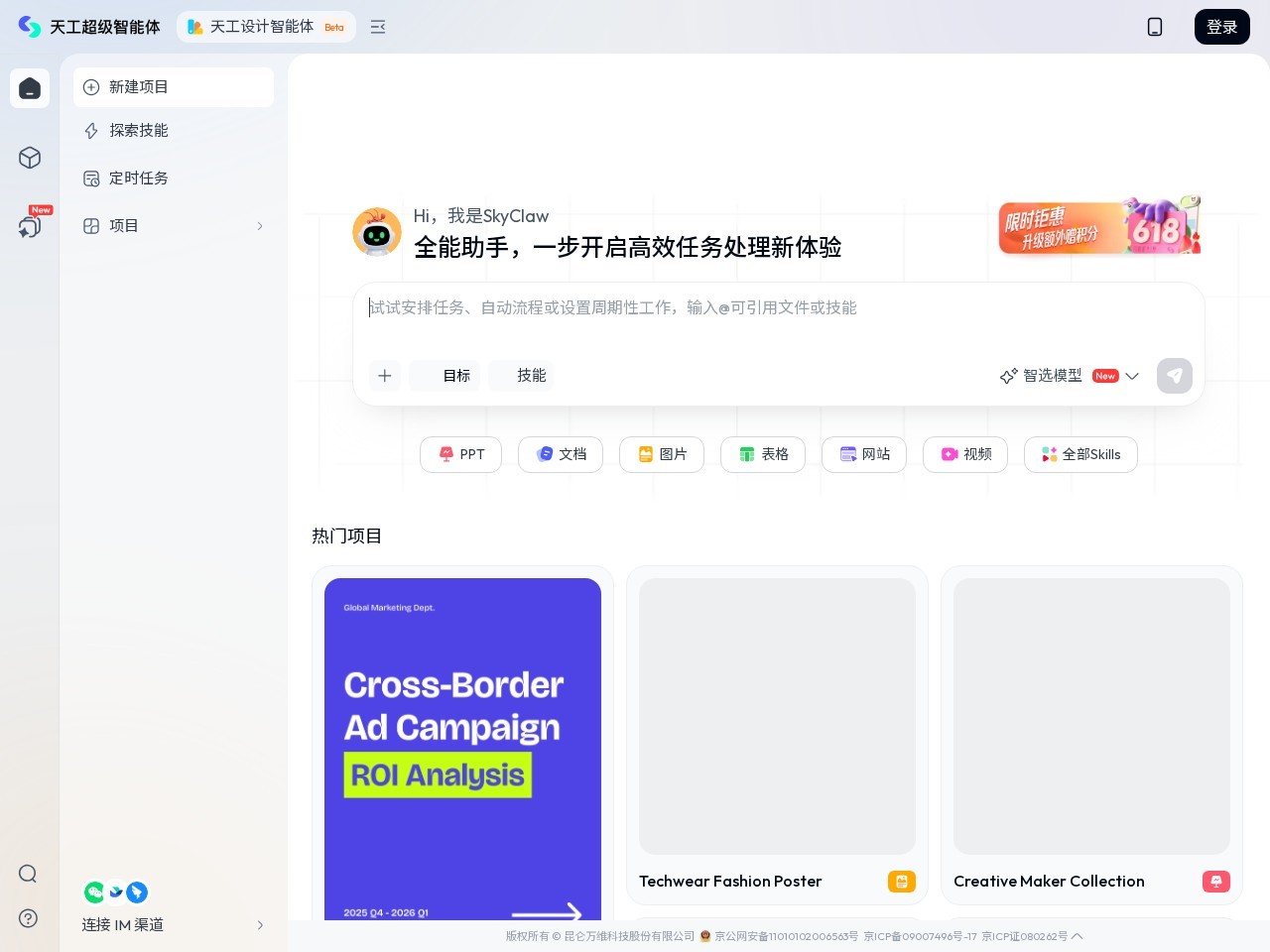This screenshot has width=1270, height=952.
Task: Open 京ICP备09007496号-17 footer link
Action: (920, 936)
